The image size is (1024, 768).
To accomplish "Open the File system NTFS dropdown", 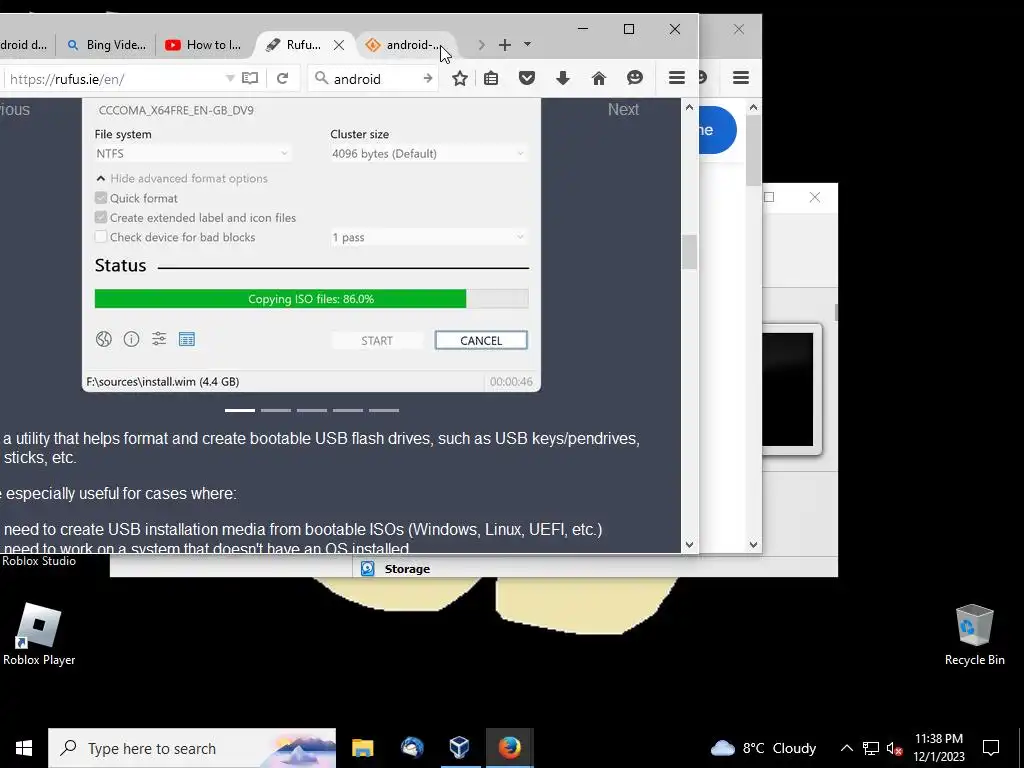I will pyautogui.click(x=192, y=153).
